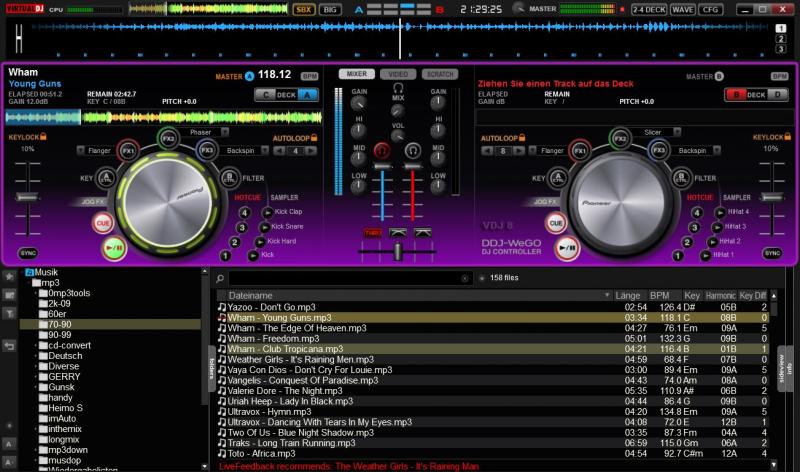Select right deck B button
Screen dimensions: 800x472
point(736,95)
